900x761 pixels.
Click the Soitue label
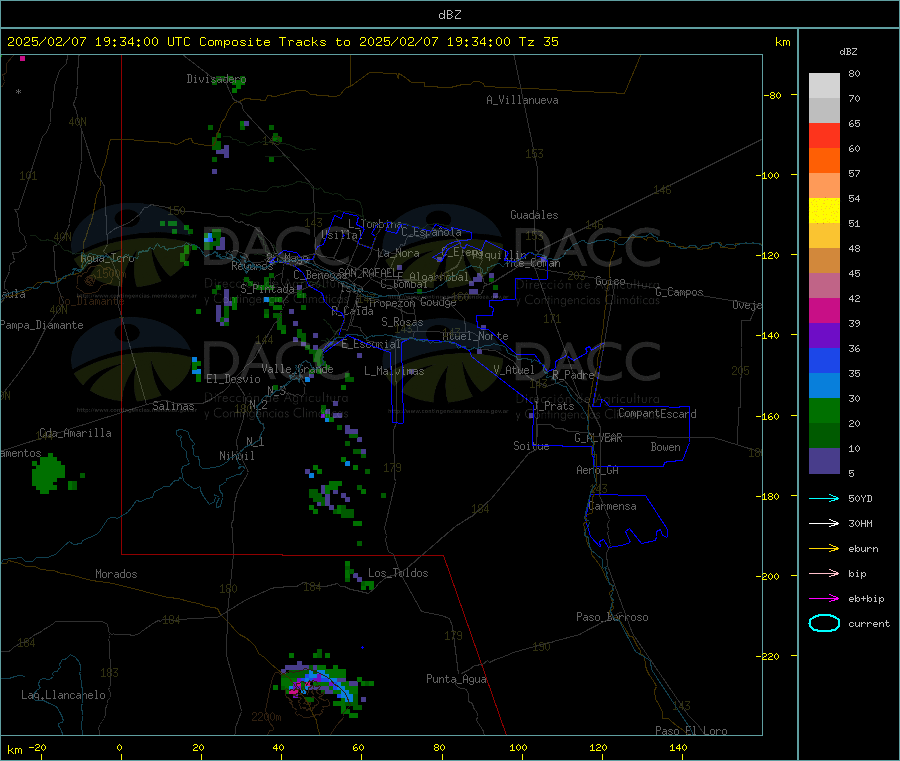point(531,446)
